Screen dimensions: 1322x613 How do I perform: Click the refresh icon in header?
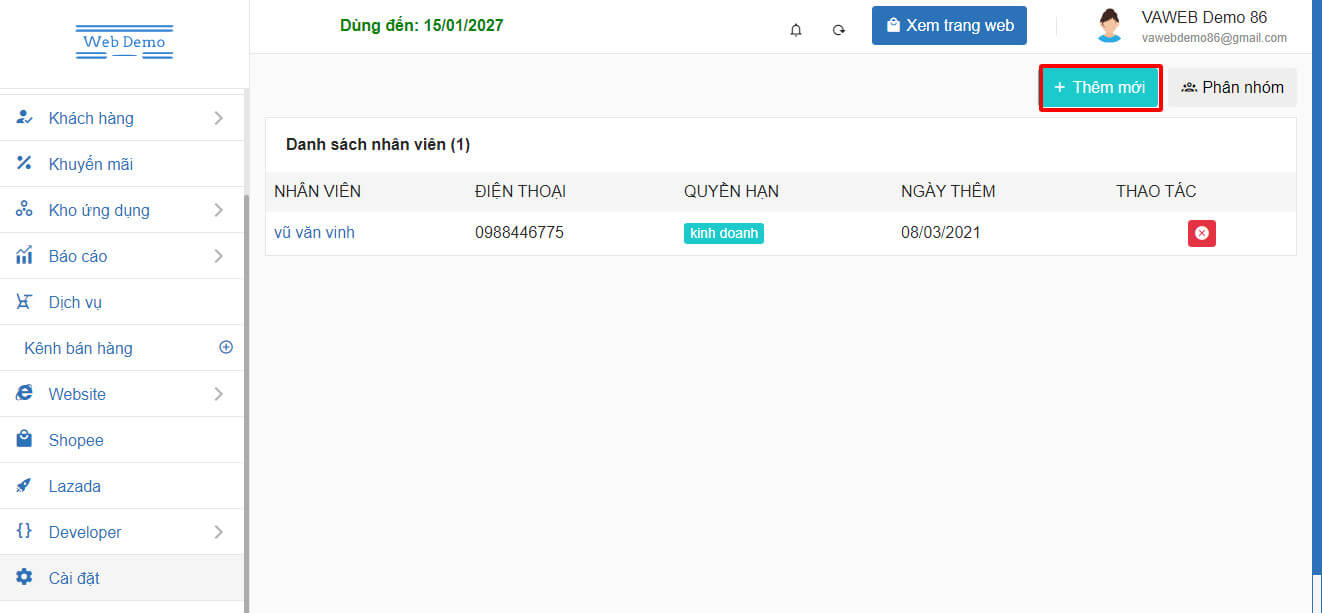click(x=839, y=30)
